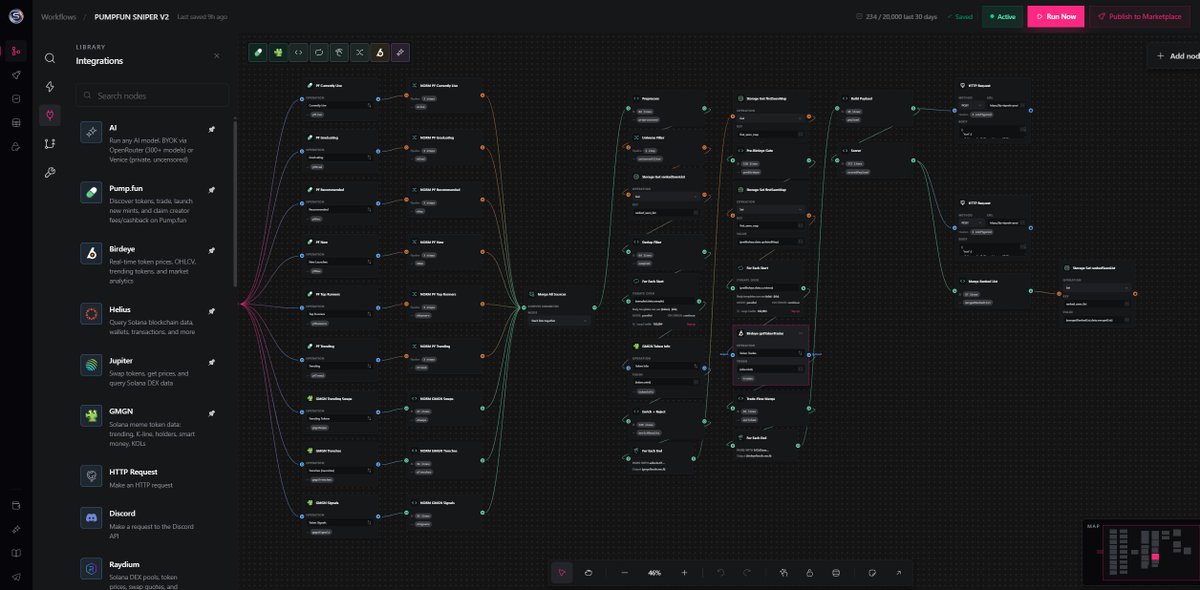
Task: Click the purple last shortcut in canvas toolbar
Action: pyautogui.click(x=399, y=52)
